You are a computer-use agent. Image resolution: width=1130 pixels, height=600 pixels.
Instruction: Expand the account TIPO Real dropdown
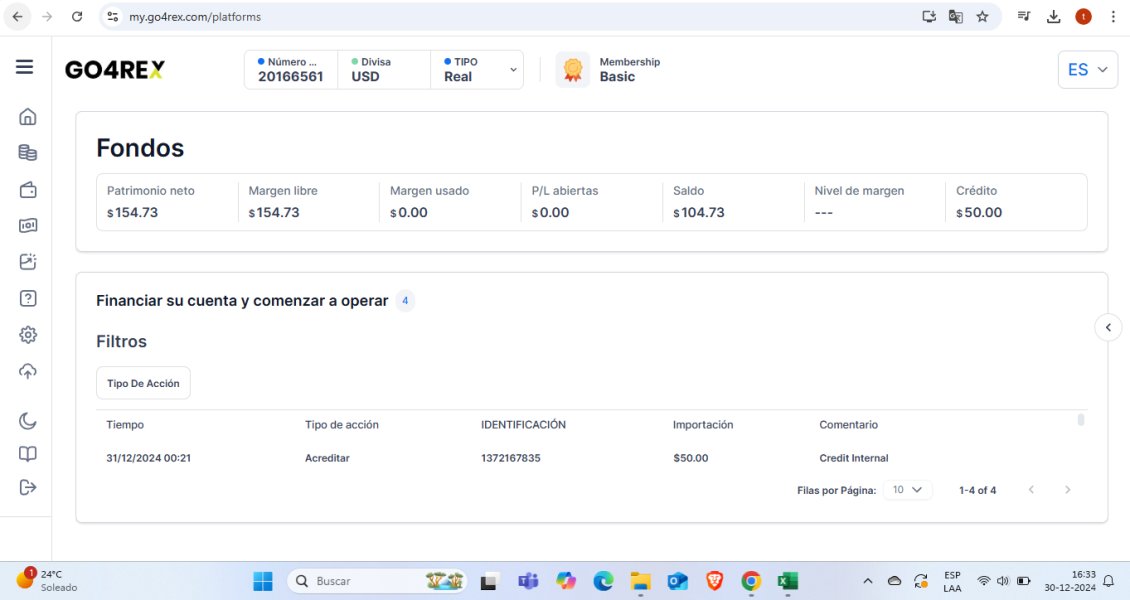click(479, 70)
